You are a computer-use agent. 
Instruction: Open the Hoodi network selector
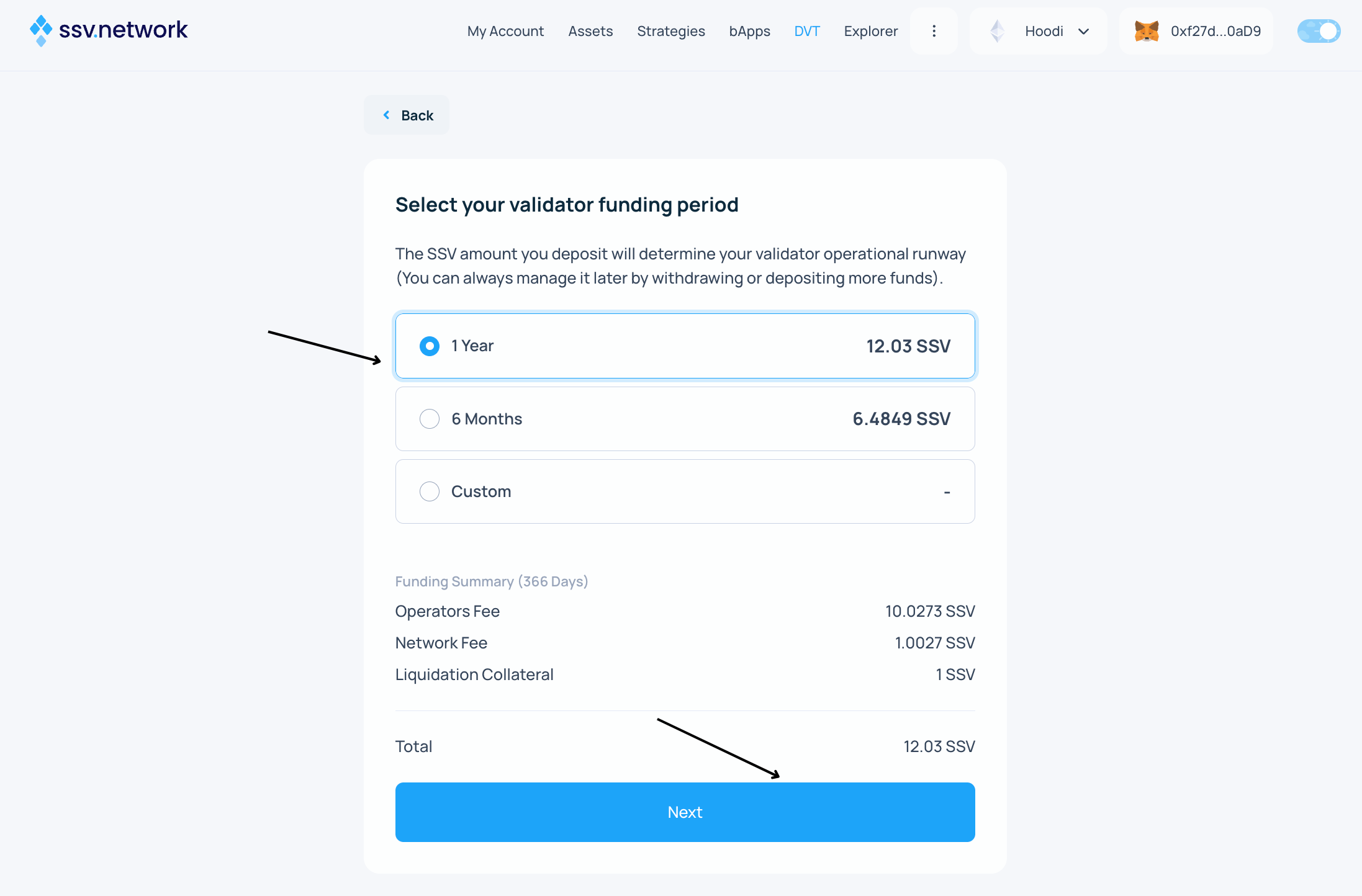(x=1044, y=31)
